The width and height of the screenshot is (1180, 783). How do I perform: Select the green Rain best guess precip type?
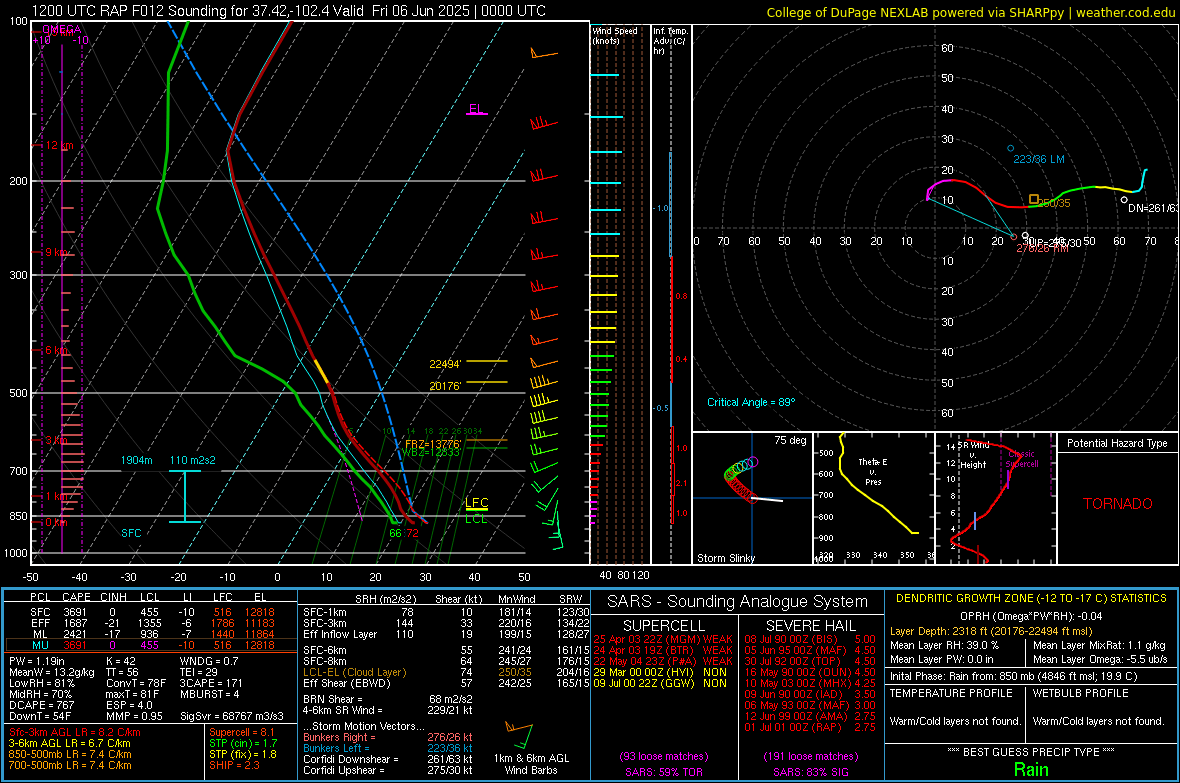tap(1031, 769)
